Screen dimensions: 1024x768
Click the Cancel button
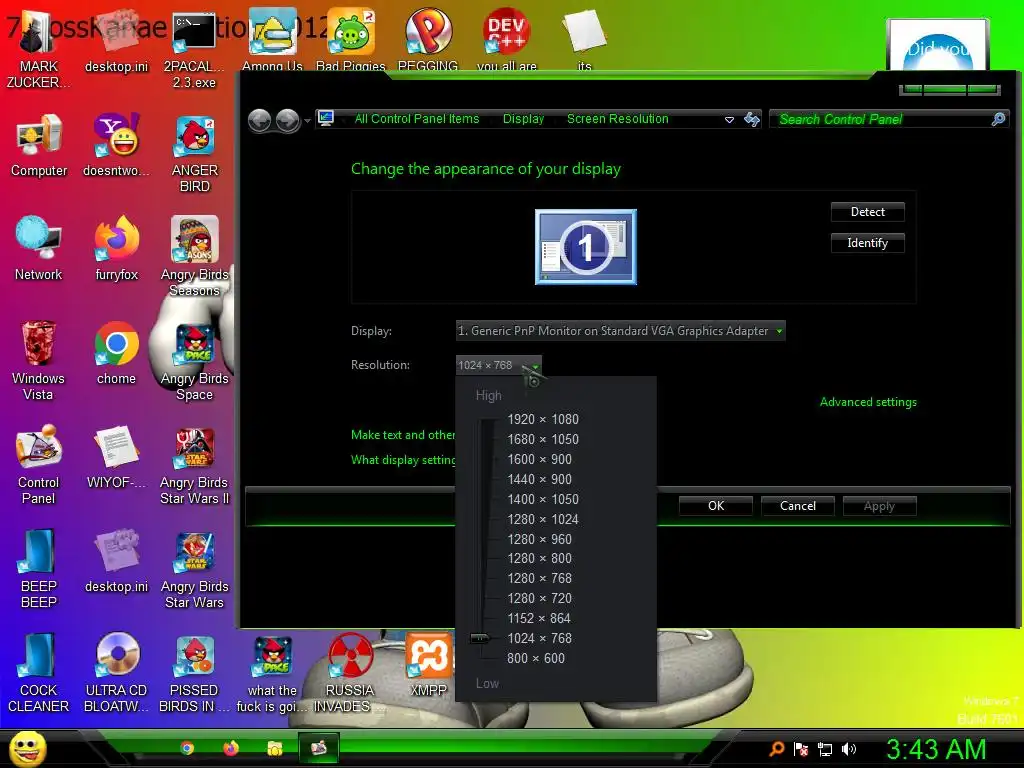click(797, 505)
